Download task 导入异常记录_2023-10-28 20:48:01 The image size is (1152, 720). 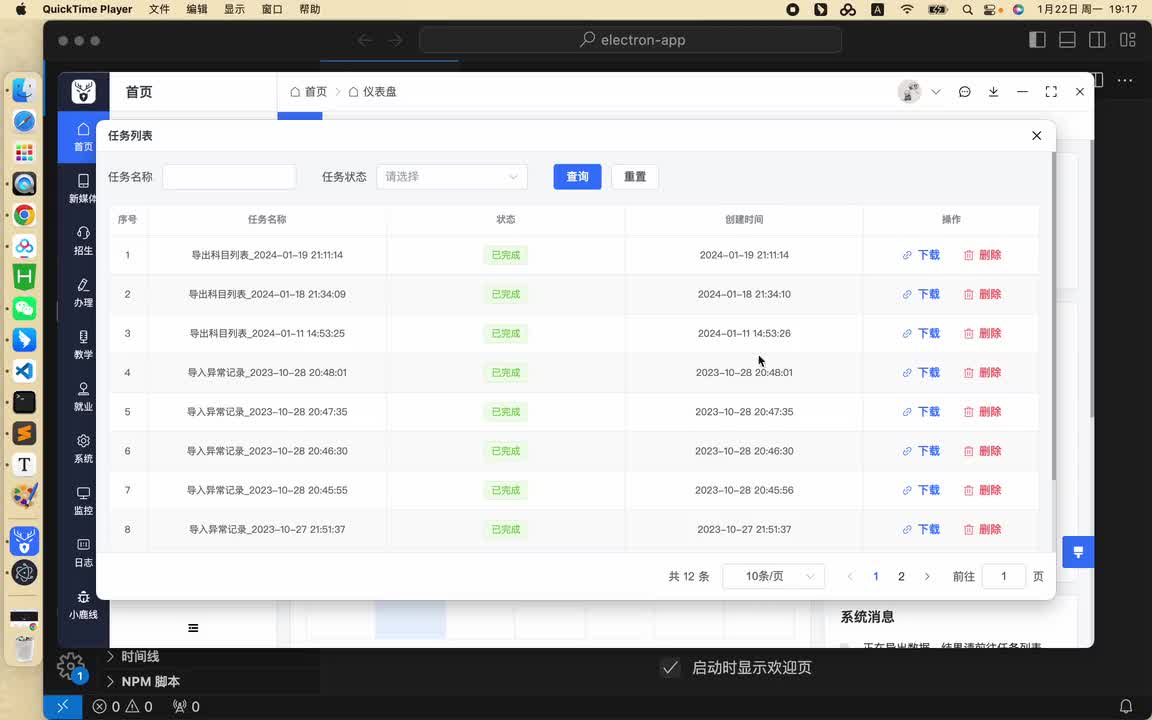921,372
